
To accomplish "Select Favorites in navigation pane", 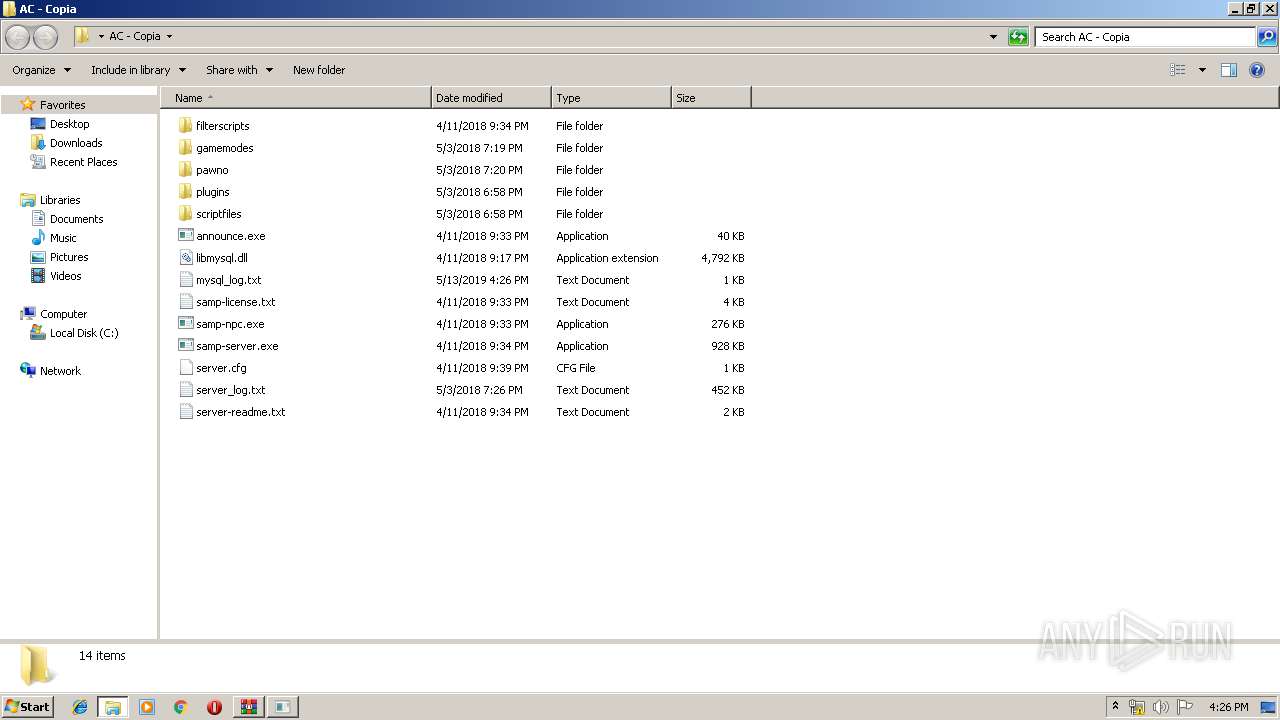I will pos(62,105).
